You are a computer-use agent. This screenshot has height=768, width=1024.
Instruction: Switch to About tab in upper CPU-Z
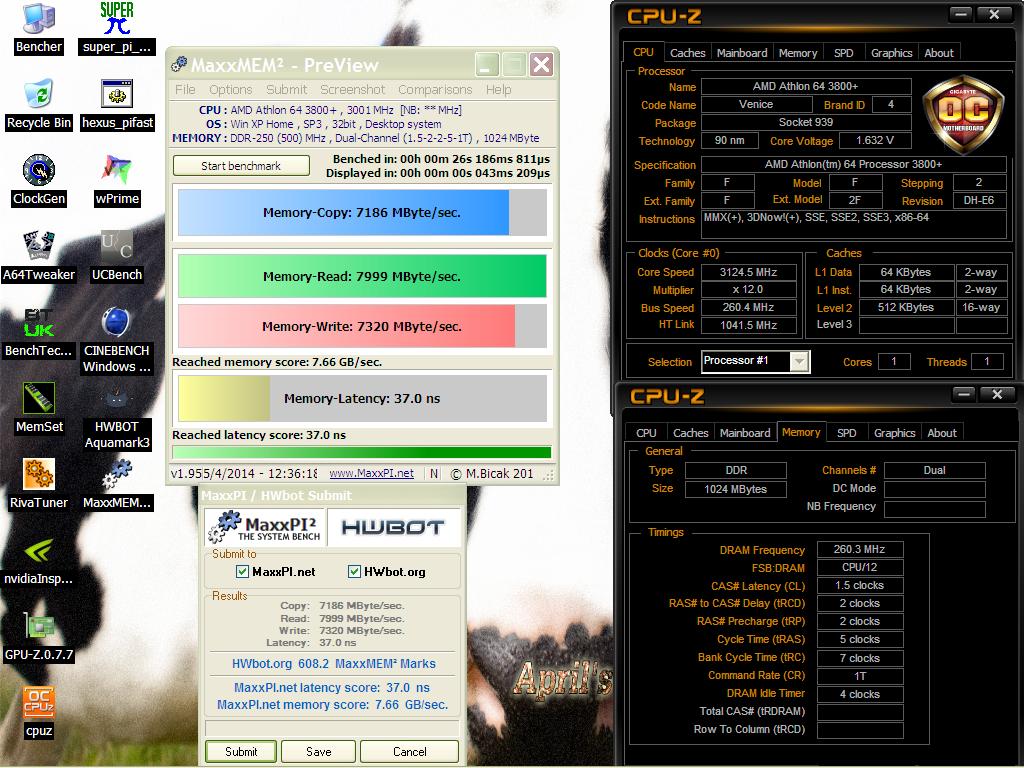938,53
